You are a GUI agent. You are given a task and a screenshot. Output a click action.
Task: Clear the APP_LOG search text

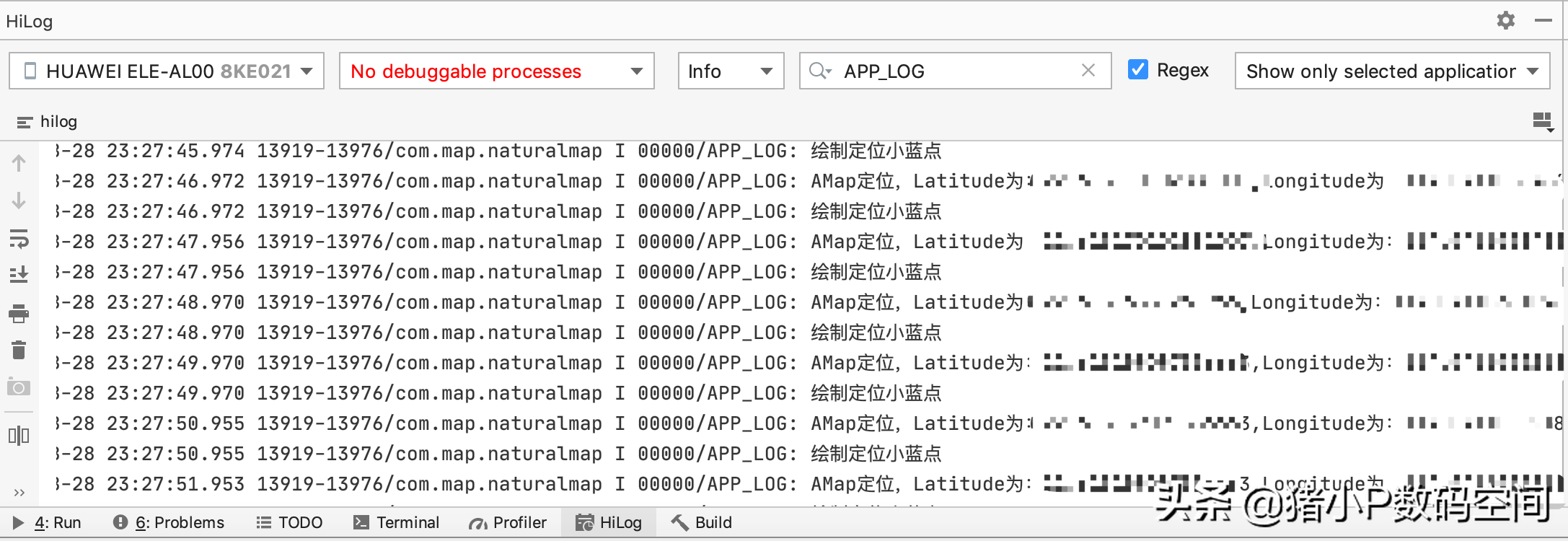click(1088, 70)
